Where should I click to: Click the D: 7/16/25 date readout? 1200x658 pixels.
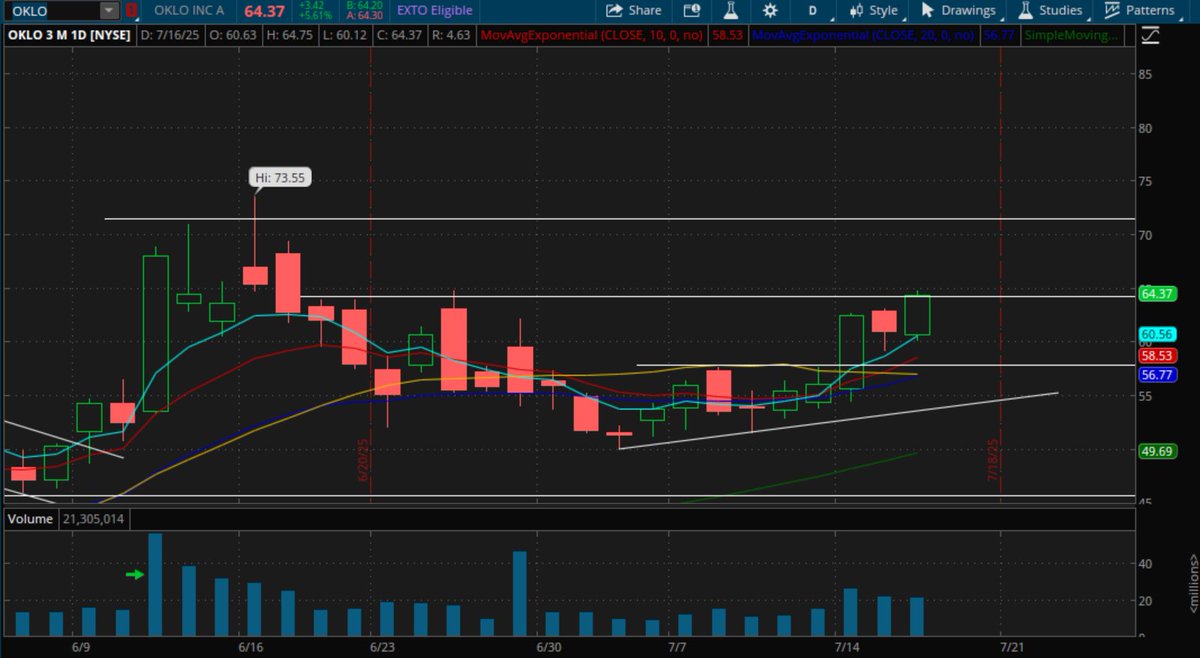tap(171, 35)
